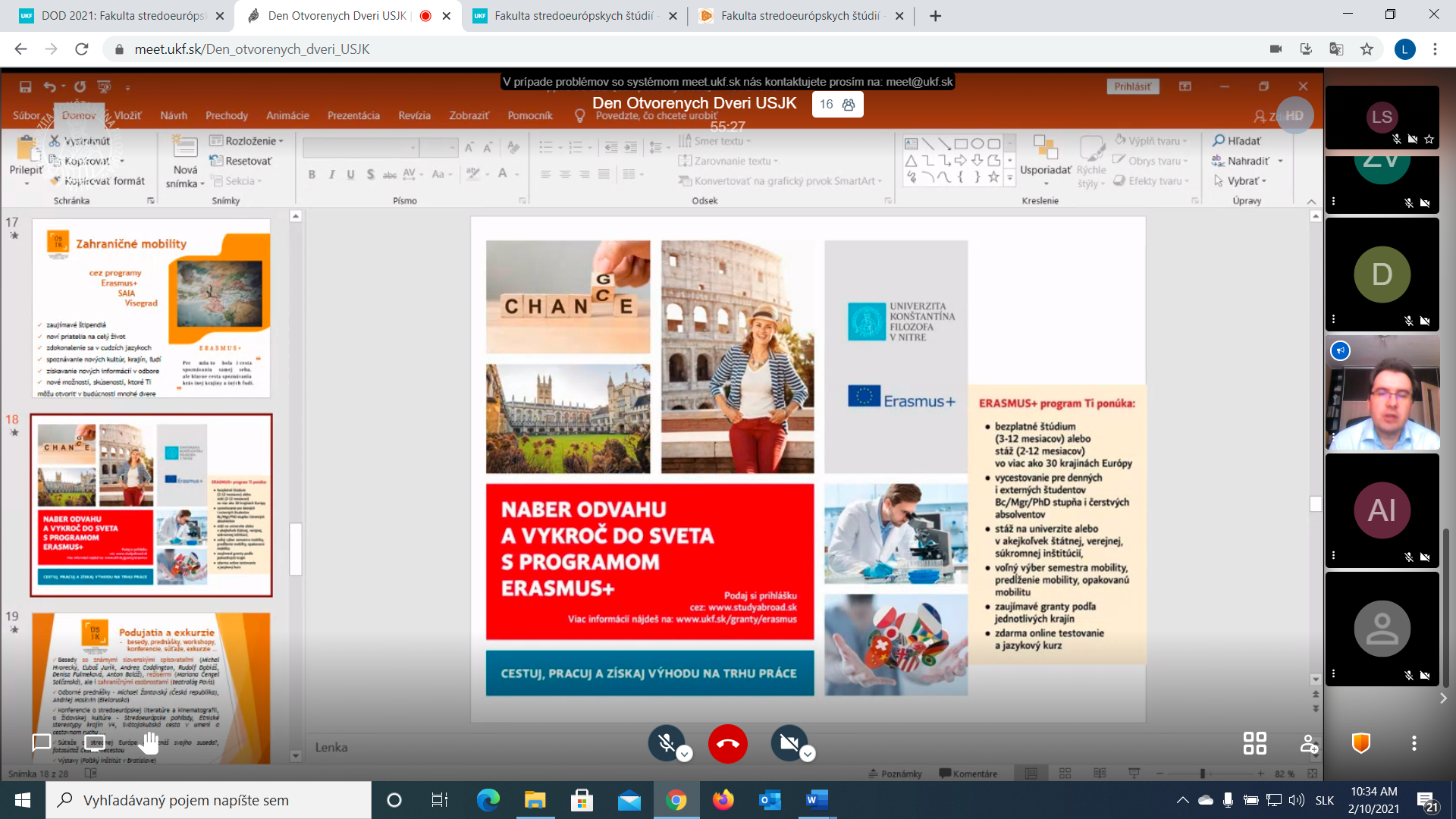This screenshot has width=1456, height=819.
Task: Click Hľadať find button
Action: 1237,141
